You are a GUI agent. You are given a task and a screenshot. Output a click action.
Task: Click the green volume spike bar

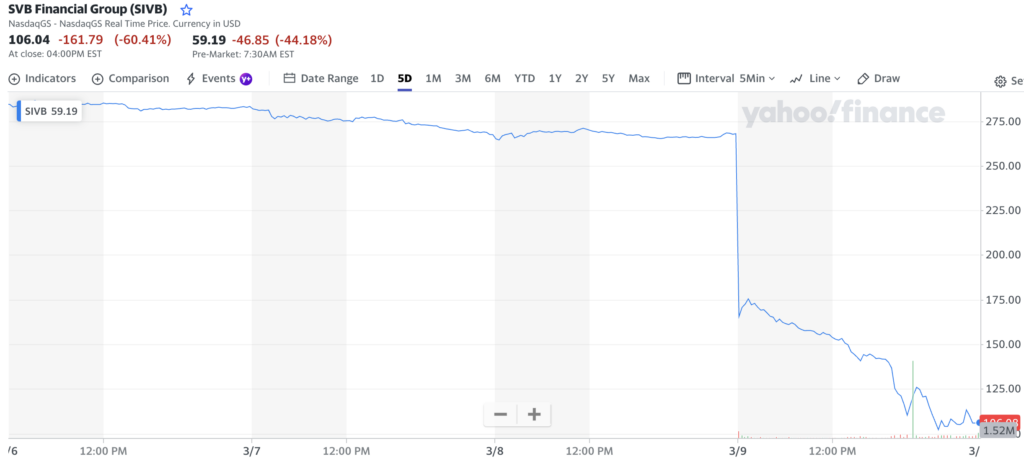(913, 400)
